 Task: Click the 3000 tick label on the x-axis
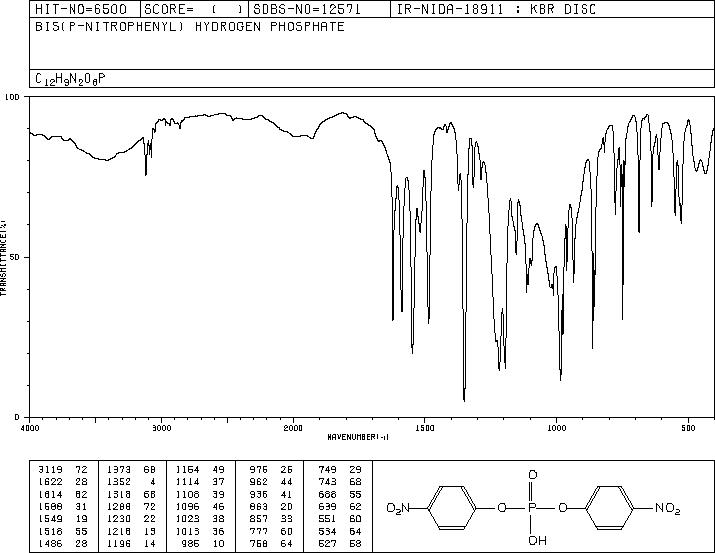point(161,428)
